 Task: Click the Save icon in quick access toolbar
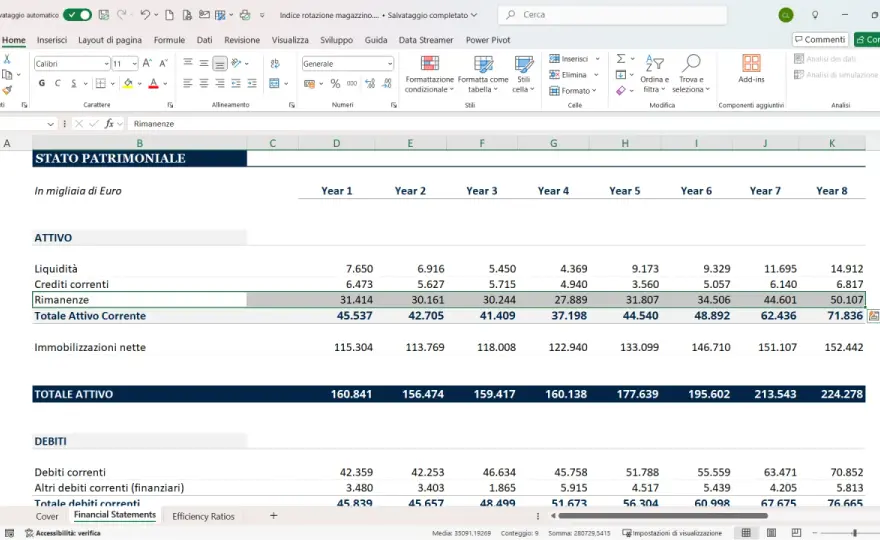pos(103,15)
